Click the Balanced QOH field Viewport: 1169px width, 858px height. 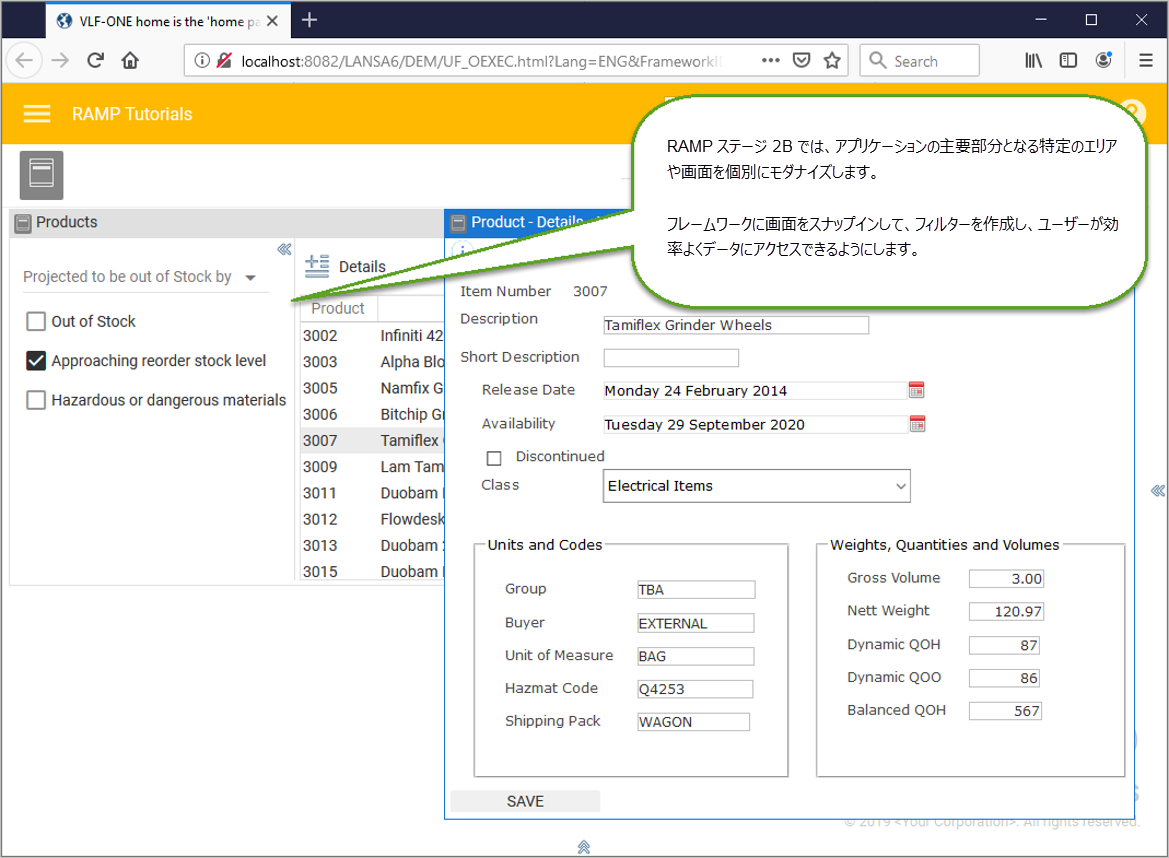point(1005,710)
